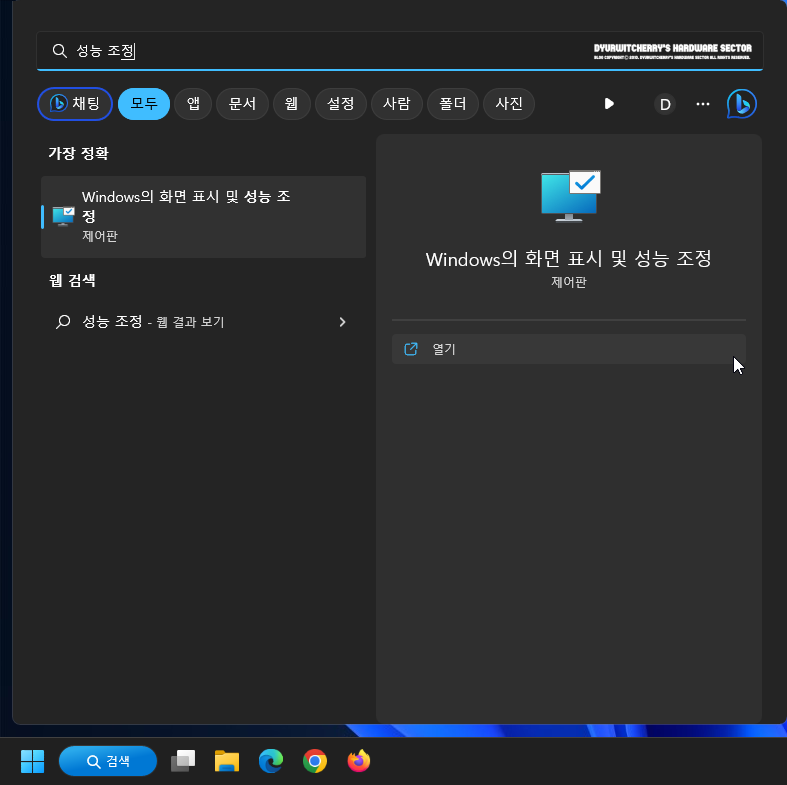Image resolution: width=787 pixels, height=785 pixels.
Task: Launch Firefox from the taskbar
Action: (359, 761)
